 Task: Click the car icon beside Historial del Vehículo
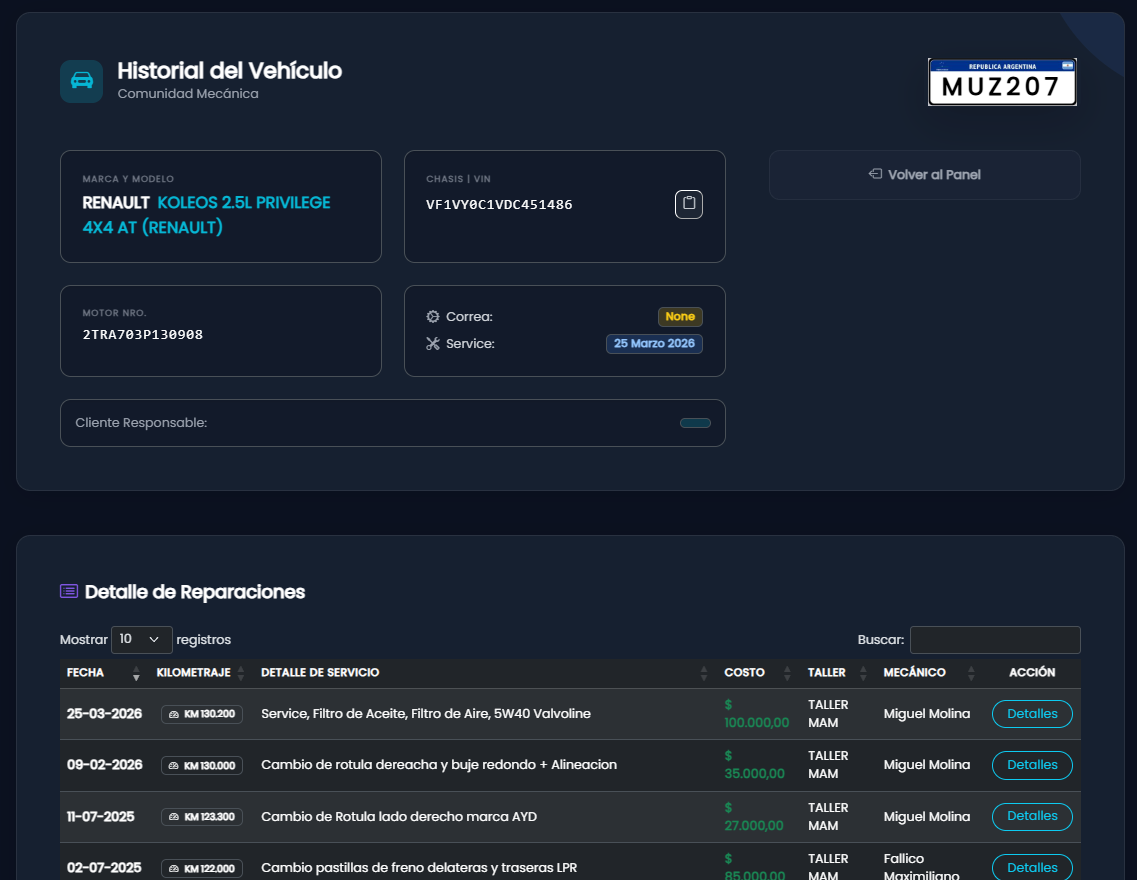click(x=81, y=81)
